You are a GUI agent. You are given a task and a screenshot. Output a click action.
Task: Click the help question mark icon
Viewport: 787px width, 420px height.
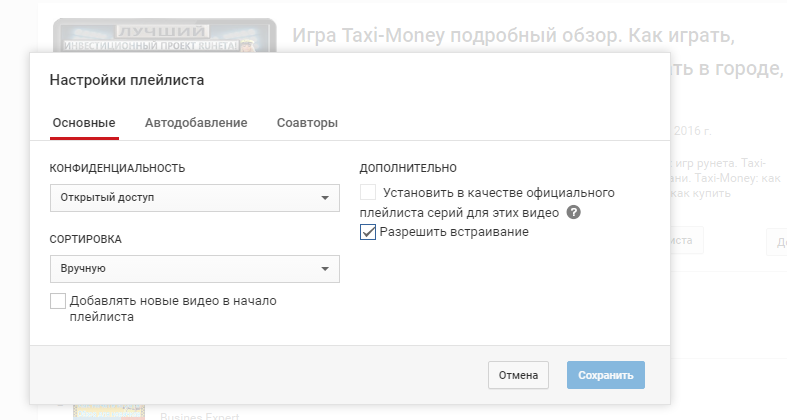(573, 212)
